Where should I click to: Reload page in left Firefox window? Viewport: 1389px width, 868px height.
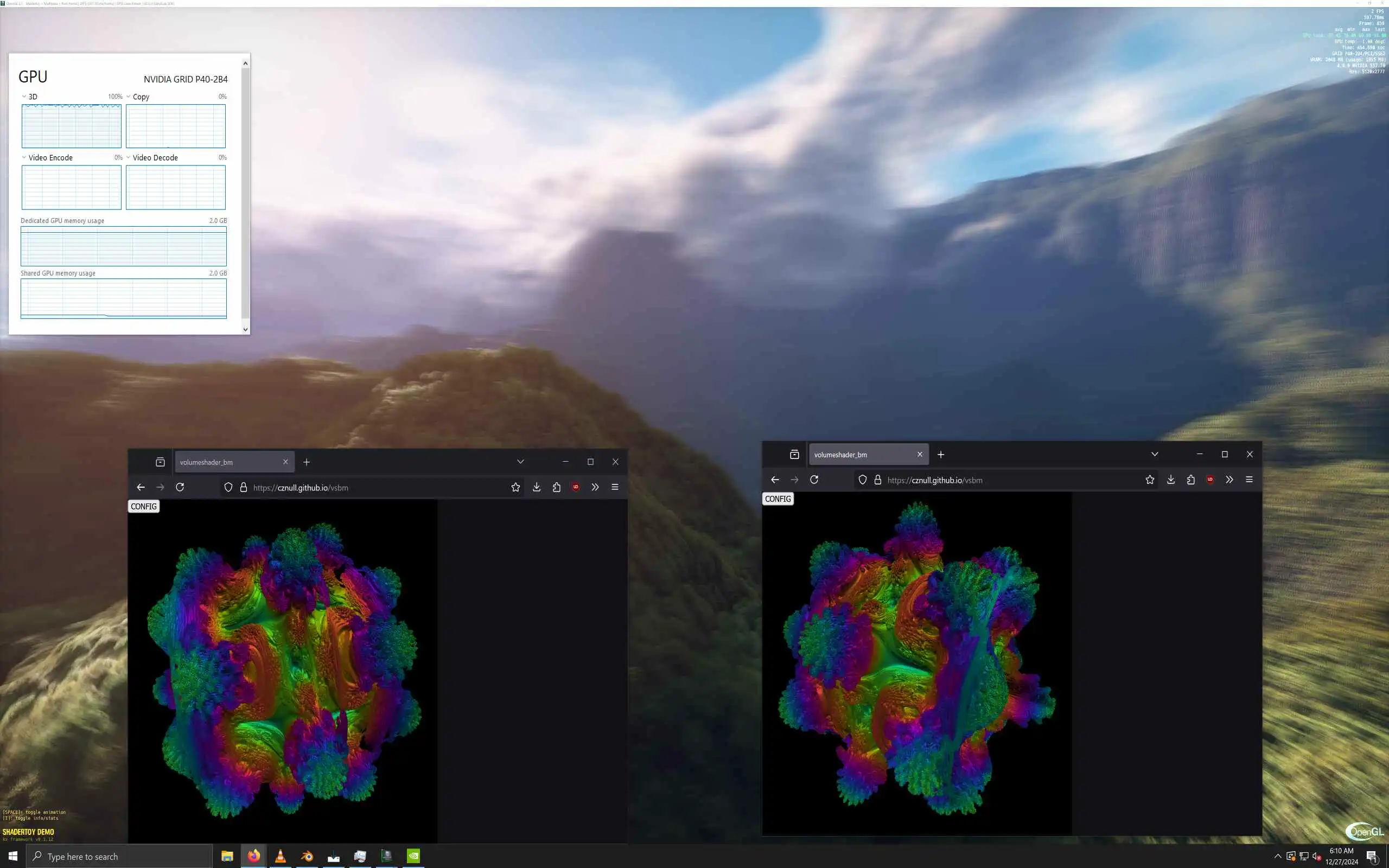(x=180, y=487)
